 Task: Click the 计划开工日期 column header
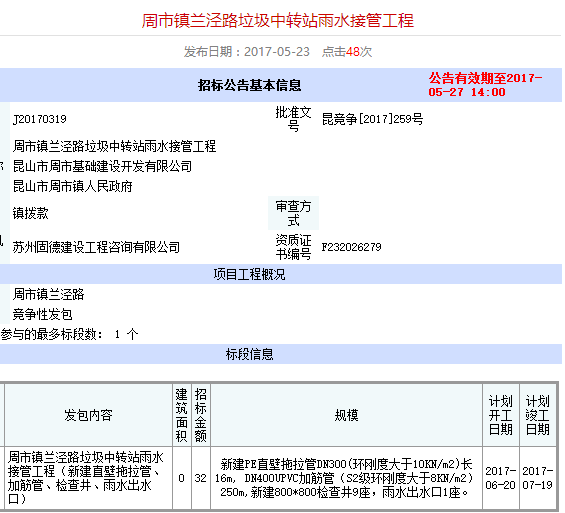tap(501, 415)
